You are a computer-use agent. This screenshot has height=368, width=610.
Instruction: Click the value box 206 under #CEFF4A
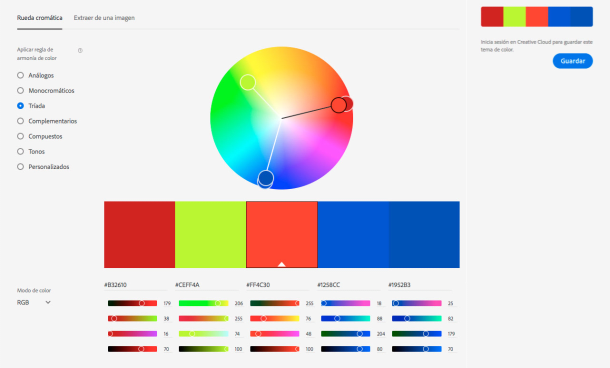pos(238,303)
